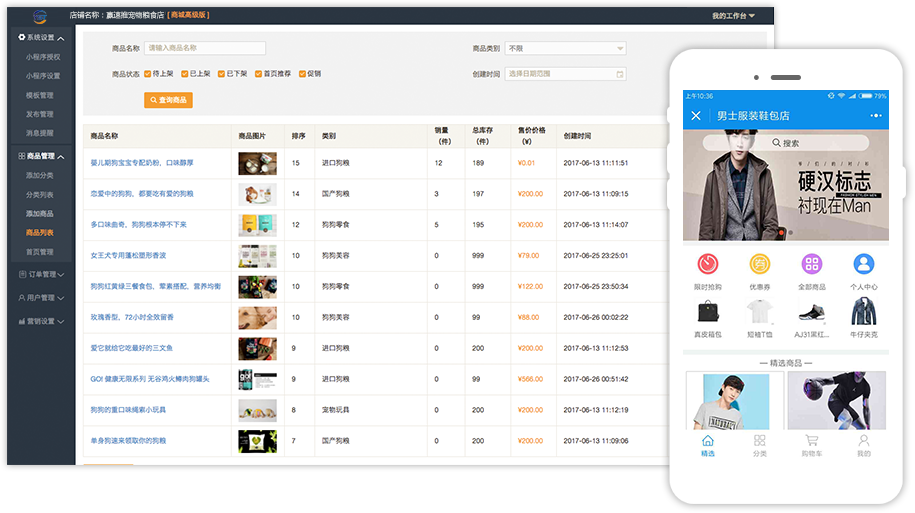Switch to the 精选 tab on phone
The width and height of the screenshot is (915, 513).
(707, 446)
